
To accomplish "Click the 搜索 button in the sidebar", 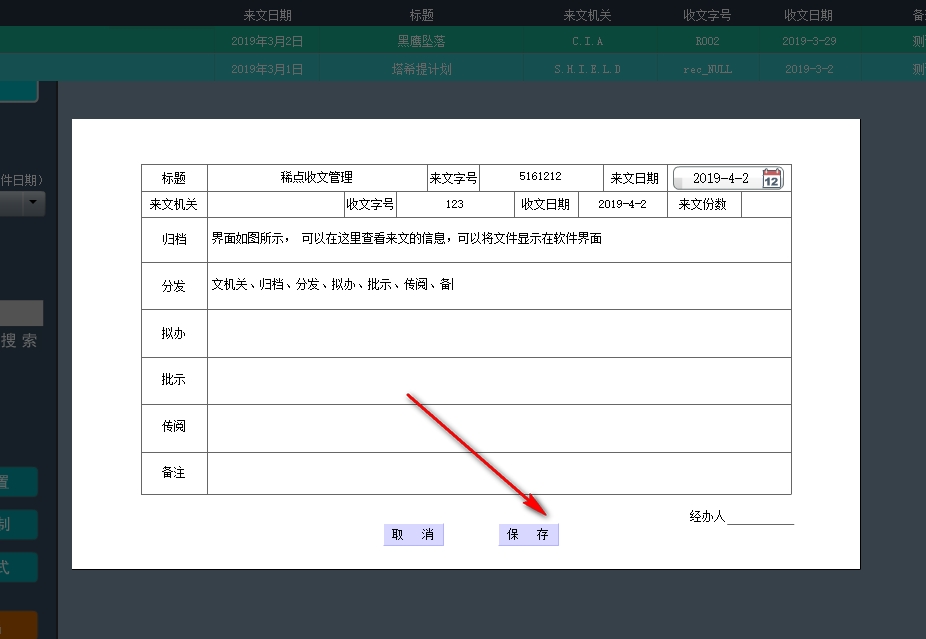I will tap(20, 340).
